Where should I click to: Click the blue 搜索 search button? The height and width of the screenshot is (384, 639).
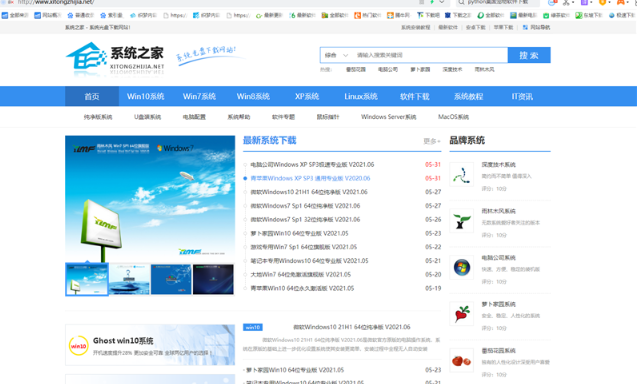tap(529, 55)
